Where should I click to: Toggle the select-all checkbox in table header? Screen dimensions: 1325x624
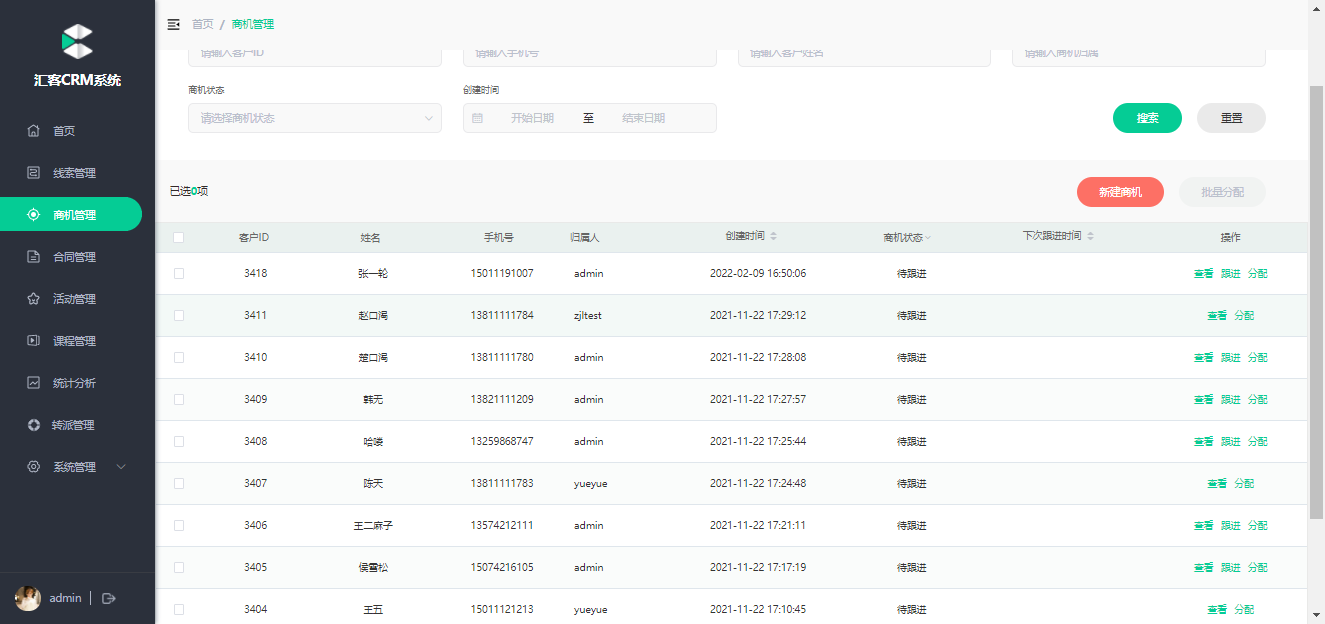click(x=179, y=238)
